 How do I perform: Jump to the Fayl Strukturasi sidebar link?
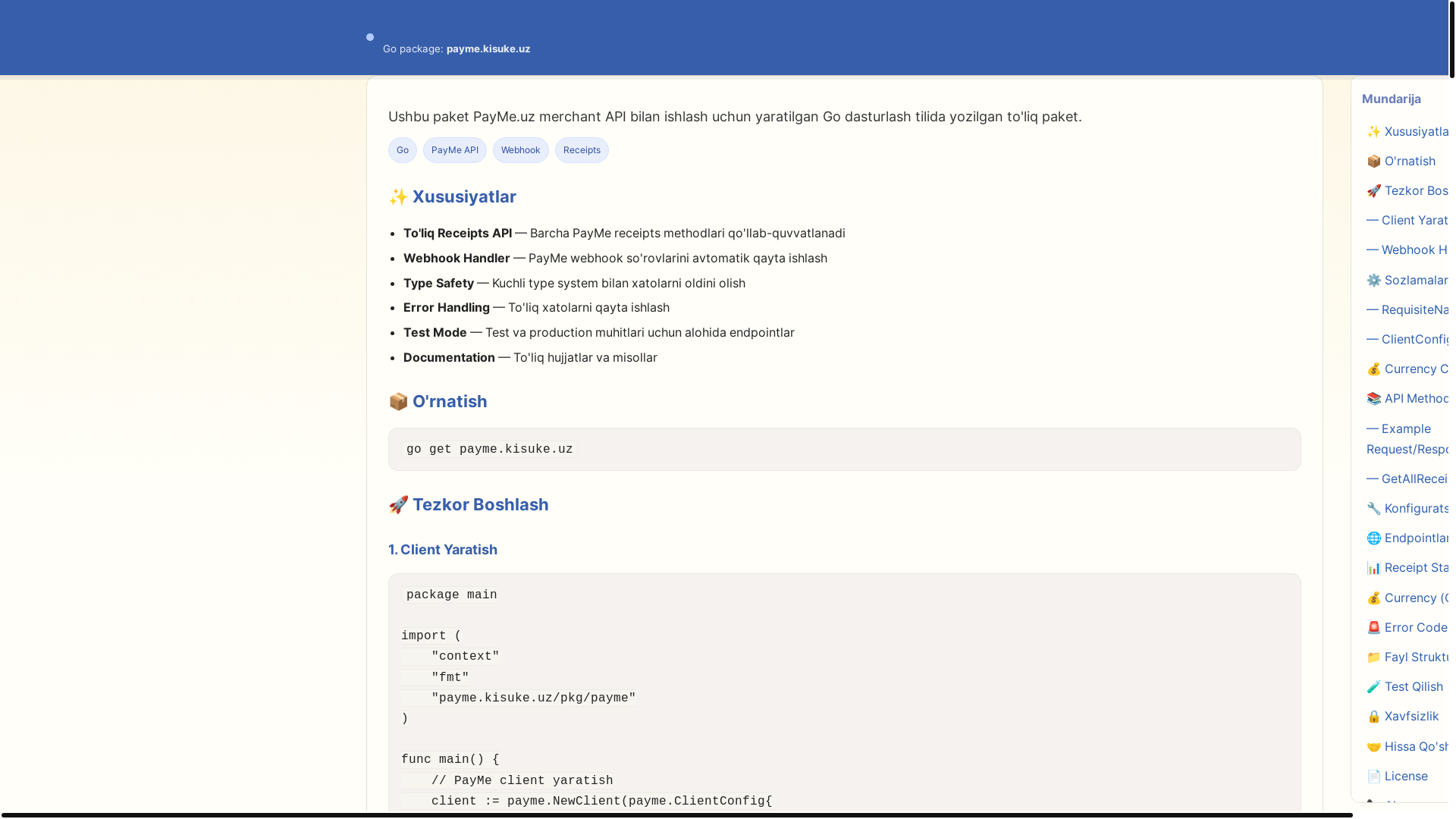tap(1407, 657)
